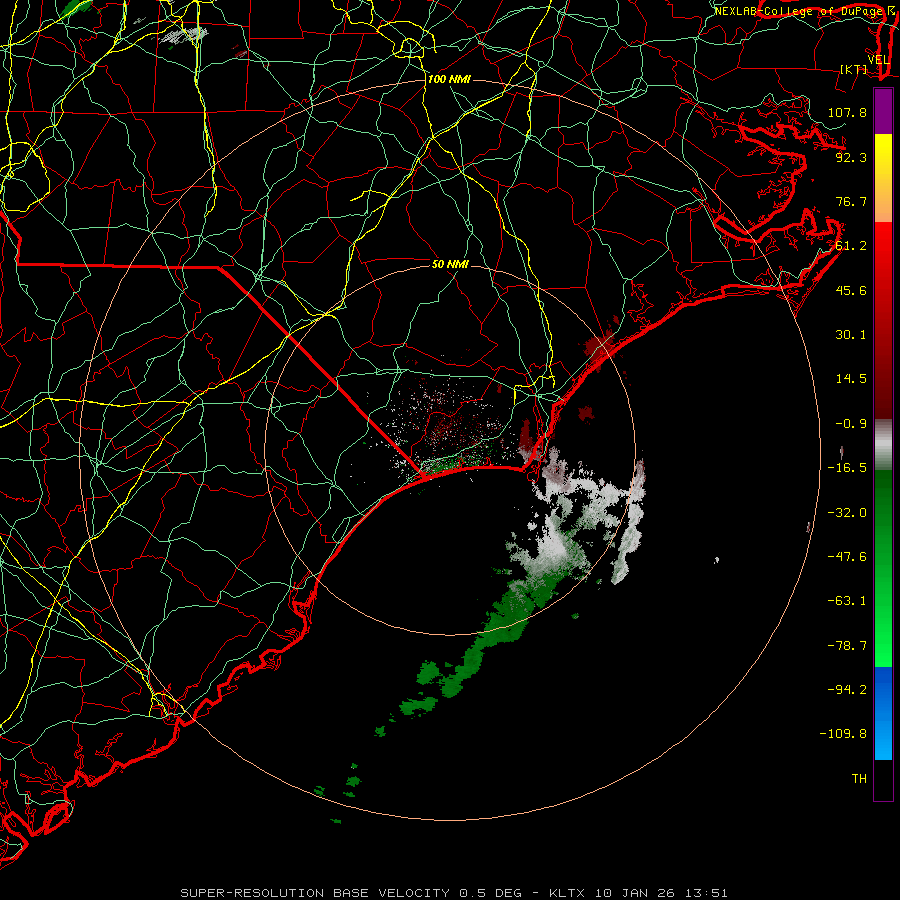
Task: Pick the red segment of the velocity scale
Action: coord(883,320)
